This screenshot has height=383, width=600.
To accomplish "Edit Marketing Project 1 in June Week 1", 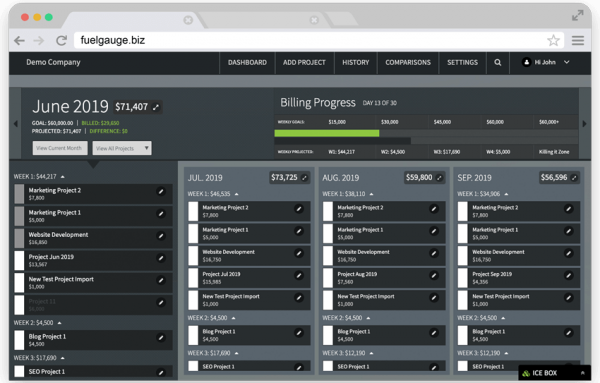I will click(x=161, y=214).
